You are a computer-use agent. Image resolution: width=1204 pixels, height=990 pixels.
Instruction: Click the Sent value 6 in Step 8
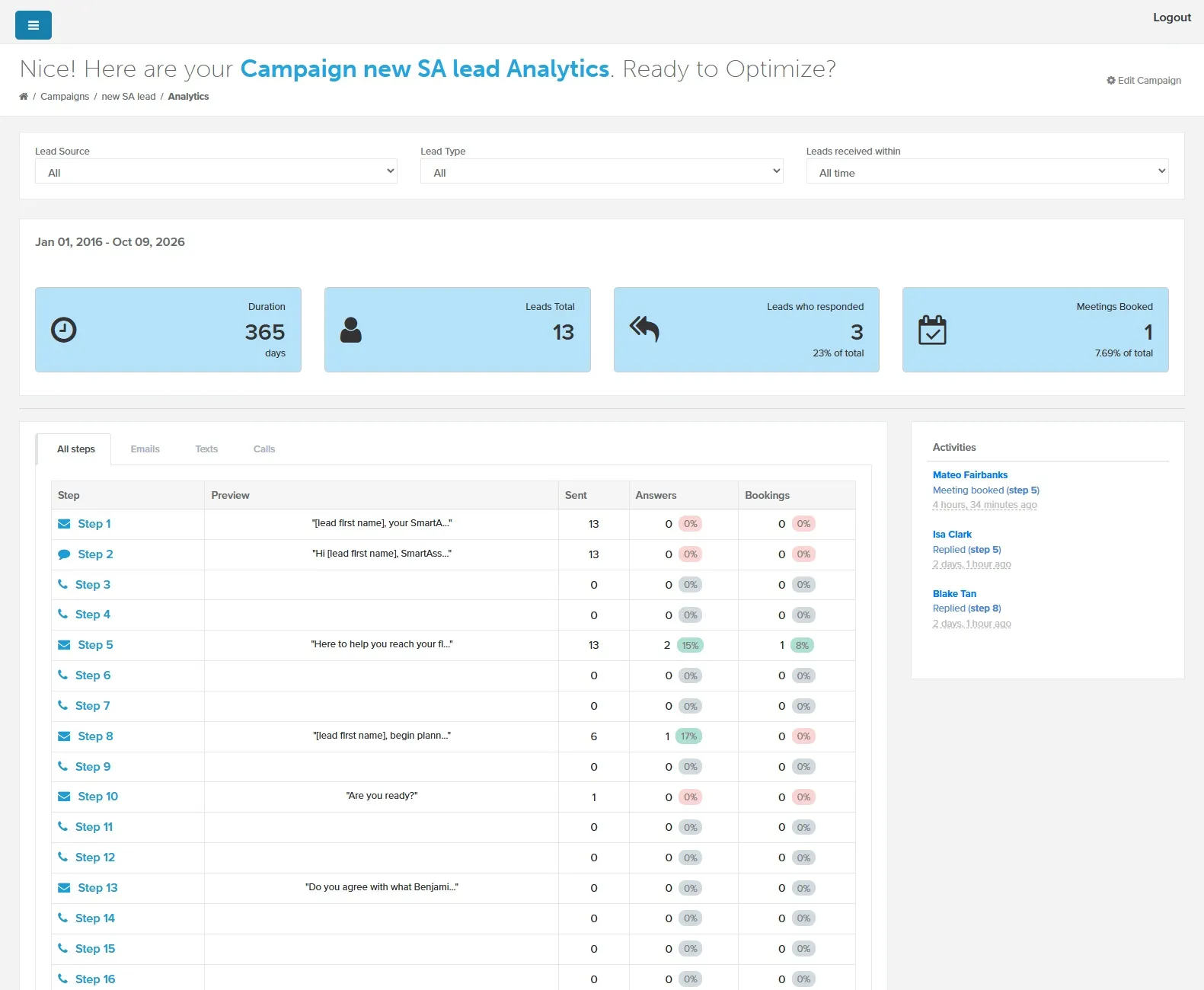click(x=594, y=736)
